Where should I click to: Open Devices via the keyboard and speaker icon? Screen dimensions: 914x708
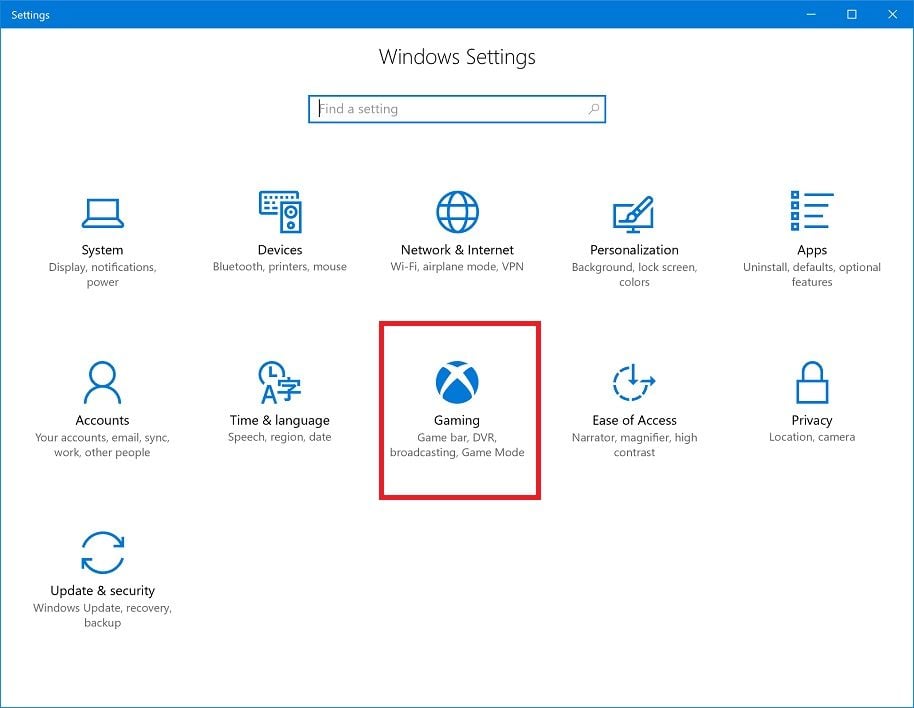point(280,212)
